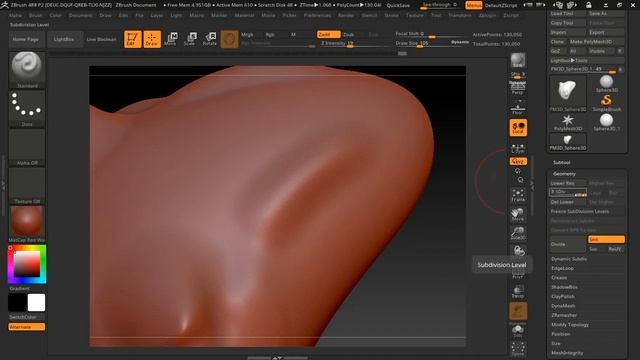Click Make PolyMesh3D button
Screen dimensions: 640x360
point(596,42)
